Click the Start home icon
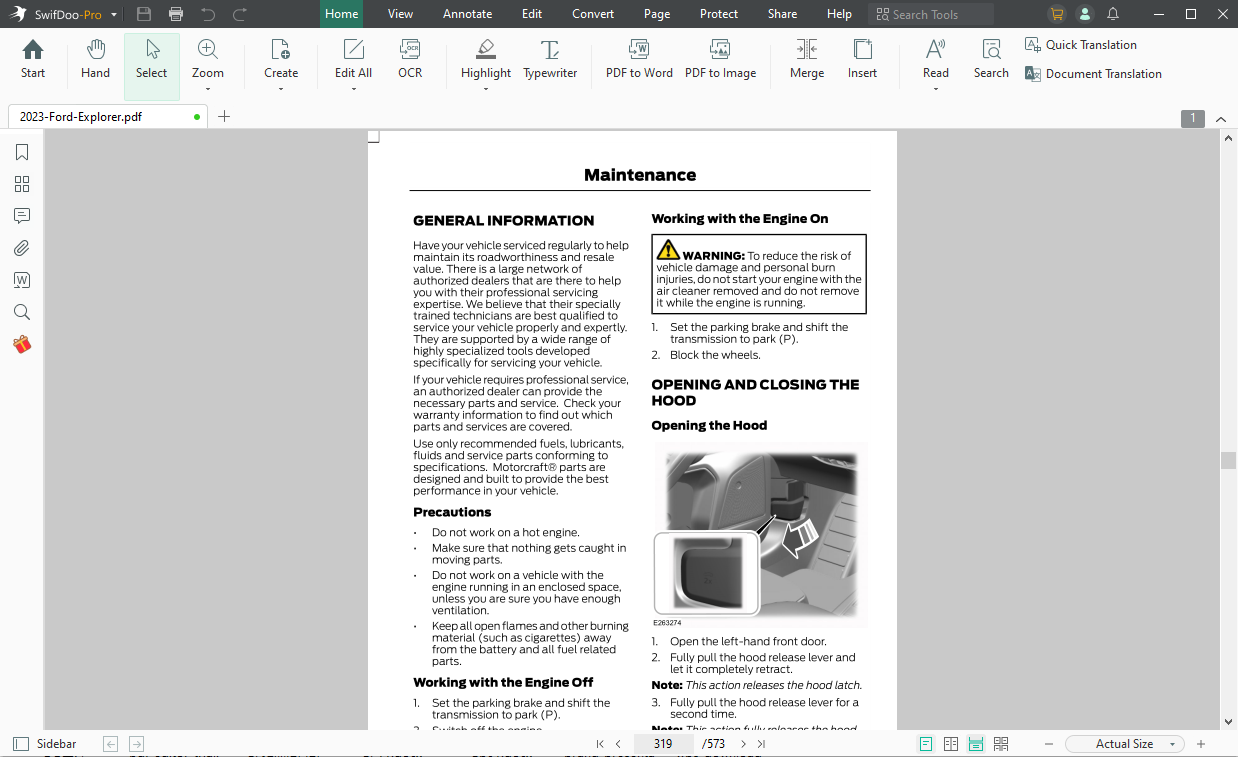1238x757 pixels. click(x=33, y=59)
